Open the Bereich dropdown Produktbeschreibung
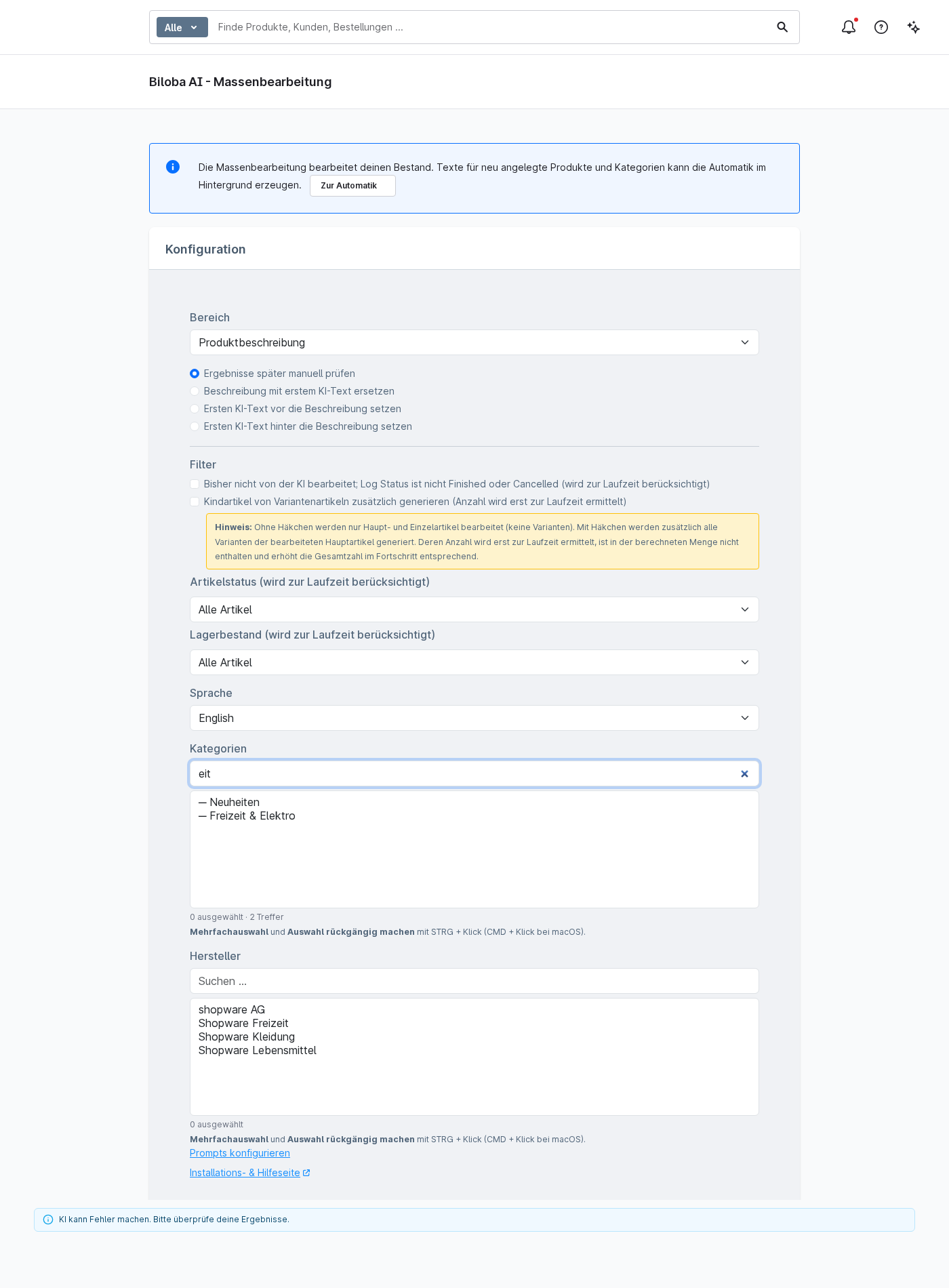This screenshot has height=1288, width=949. click(474, 342)
